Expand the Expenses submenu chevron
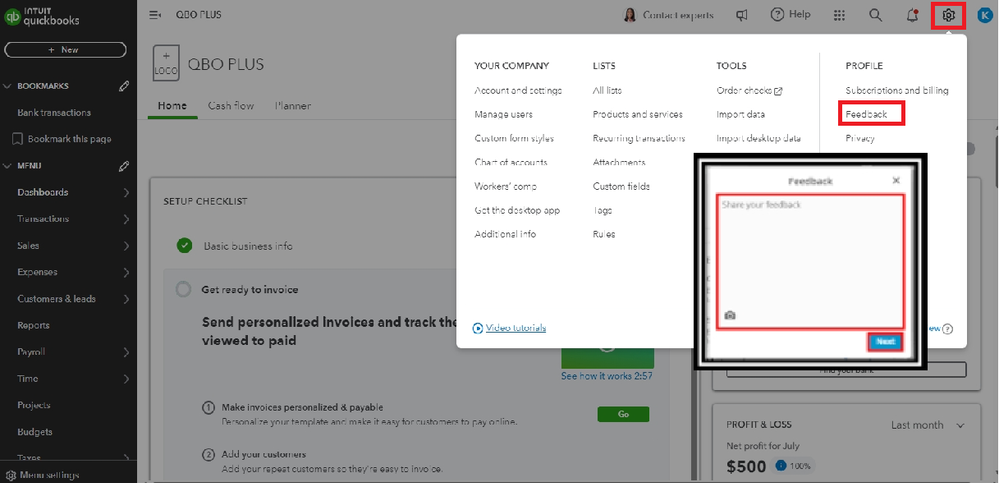The height and width of the screenshot is (483, 999). 126,272
